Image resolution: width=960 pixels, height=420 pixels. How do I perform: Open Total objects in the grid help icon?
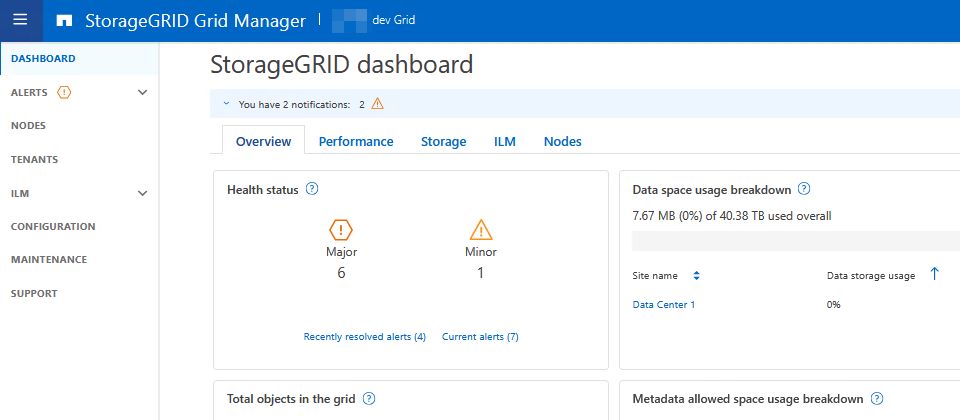[369, 399]
